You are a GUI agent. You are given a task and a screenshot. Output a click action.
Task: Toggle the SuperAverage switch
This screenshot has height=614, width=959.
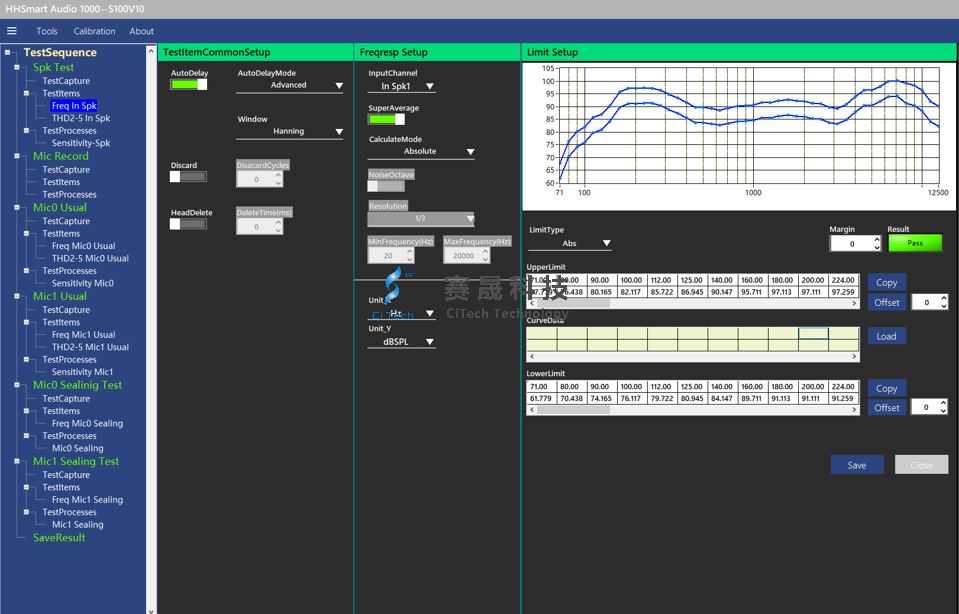[386, 119]
